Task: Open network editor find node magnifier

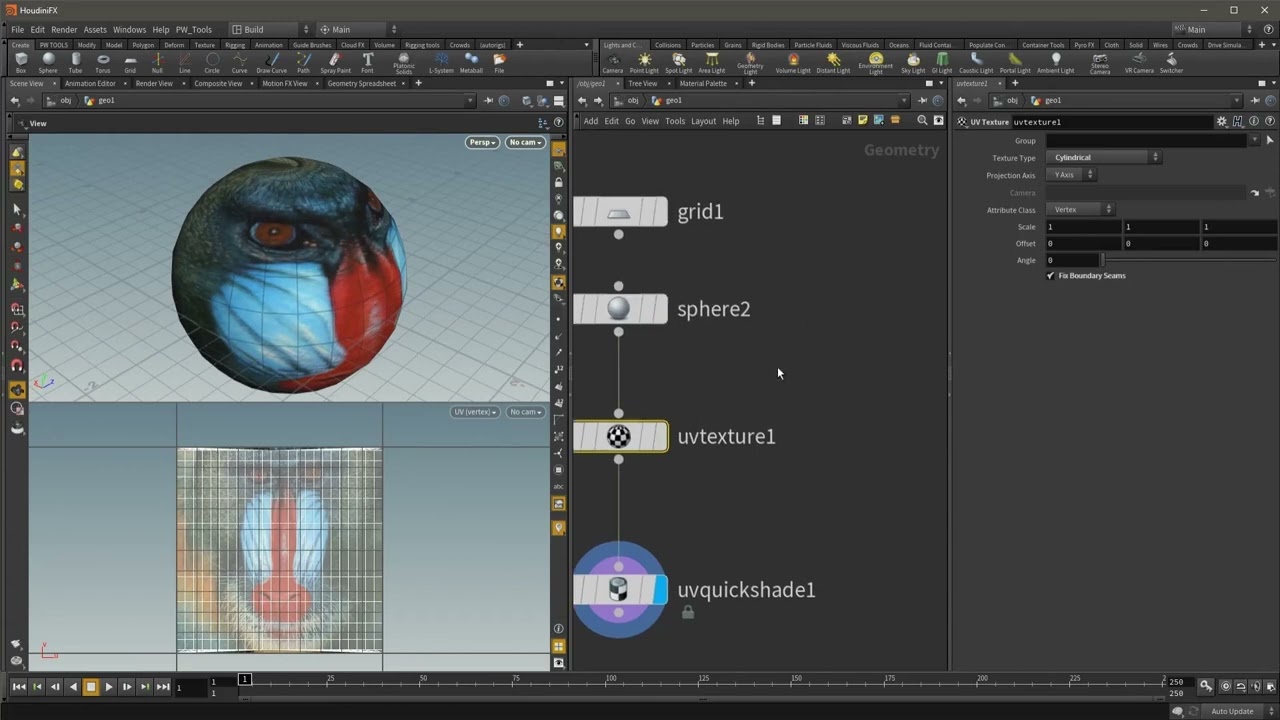Action: point(922,121)
